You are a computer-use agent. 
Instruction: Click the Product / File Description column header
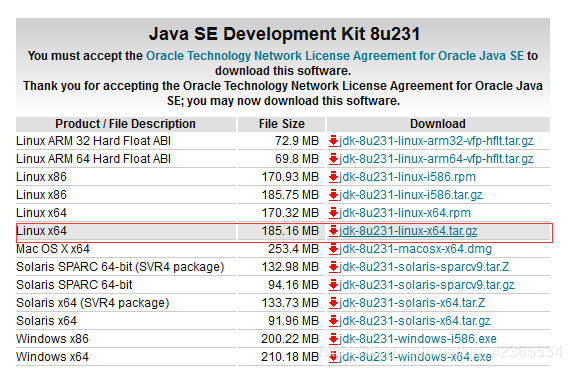pos(125,124)
